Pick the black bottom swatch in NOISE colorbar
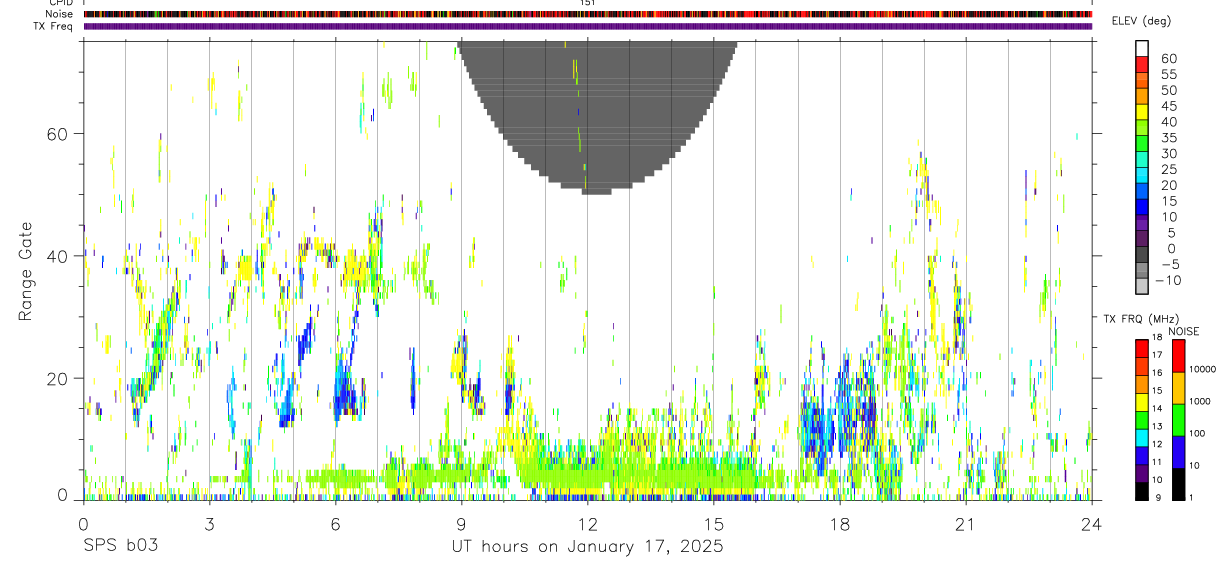 tap(1178, 484)
